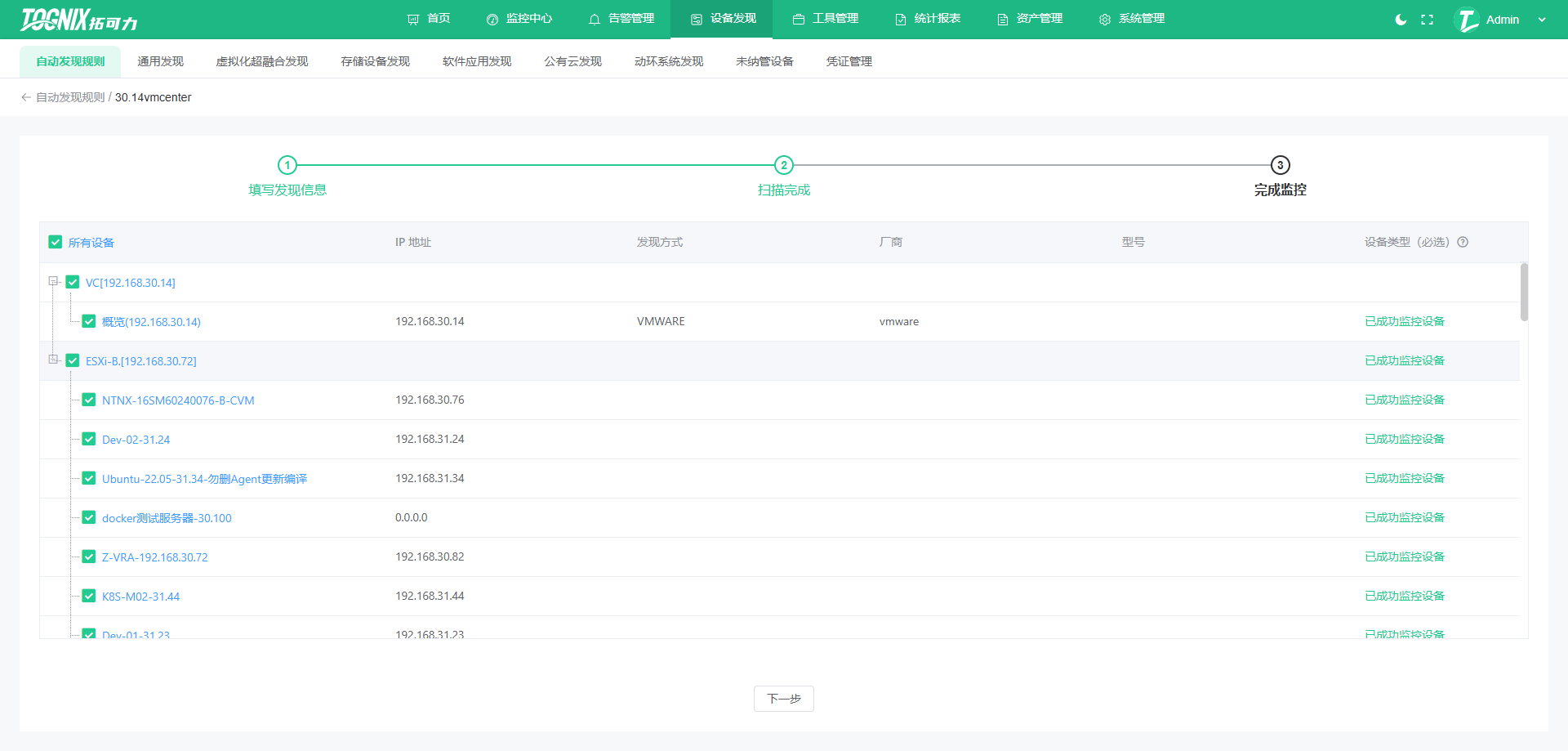
Task: Open the Admin user dropdown arrow
Action: coord(1542,20)
